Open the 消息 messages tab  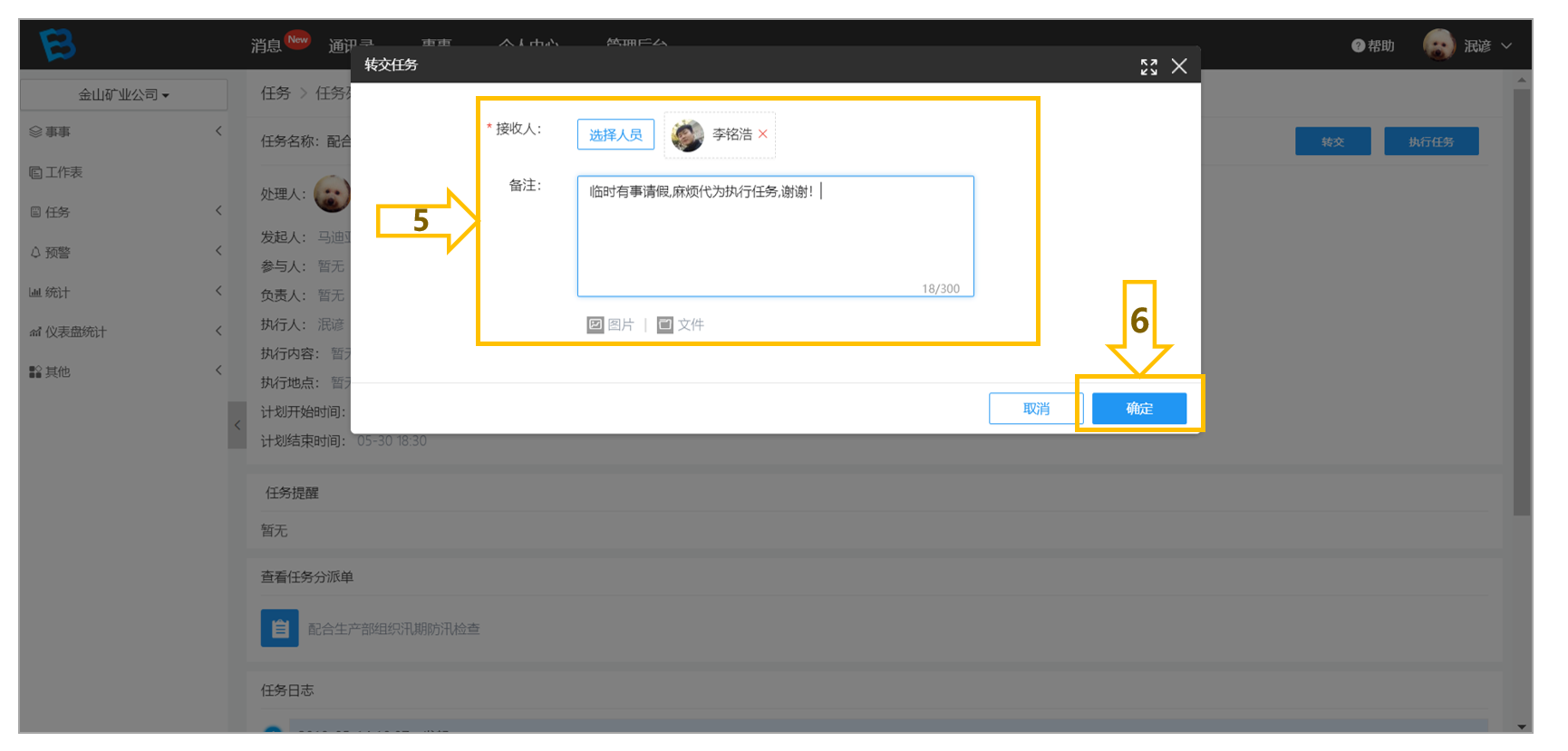coord(266,45)
